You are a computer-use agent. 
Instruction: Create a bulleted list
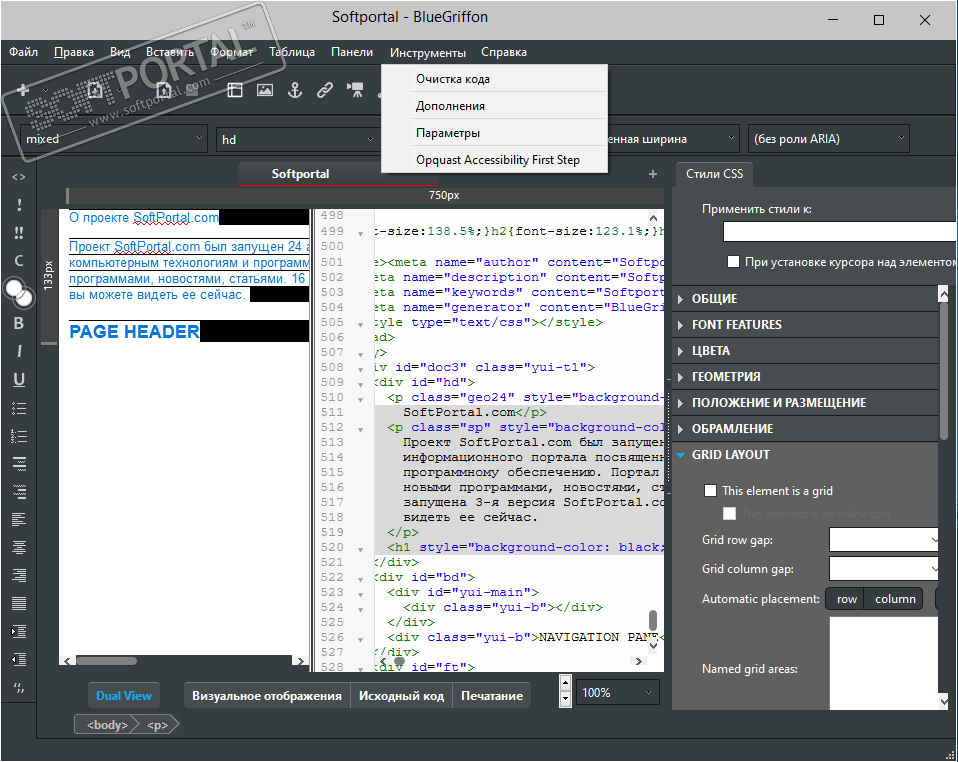click(19, 408)
